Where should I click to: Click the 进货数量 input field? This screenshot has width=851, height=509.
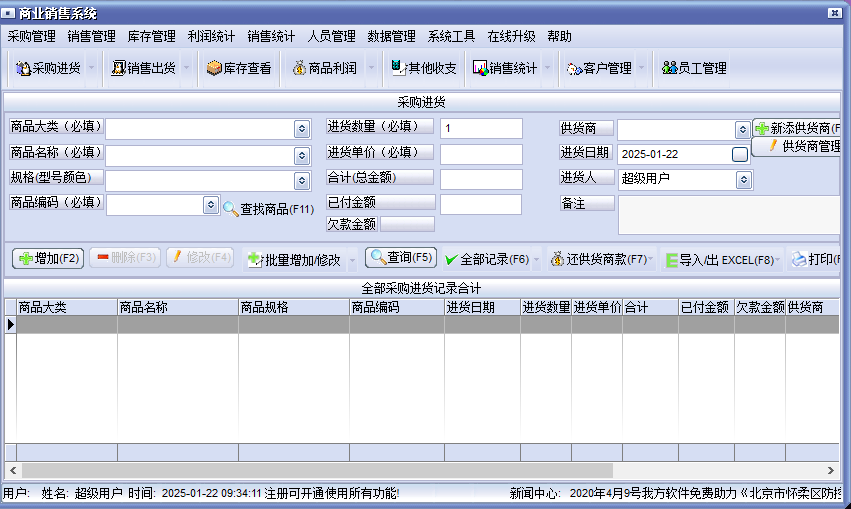(x=481, y=129)
